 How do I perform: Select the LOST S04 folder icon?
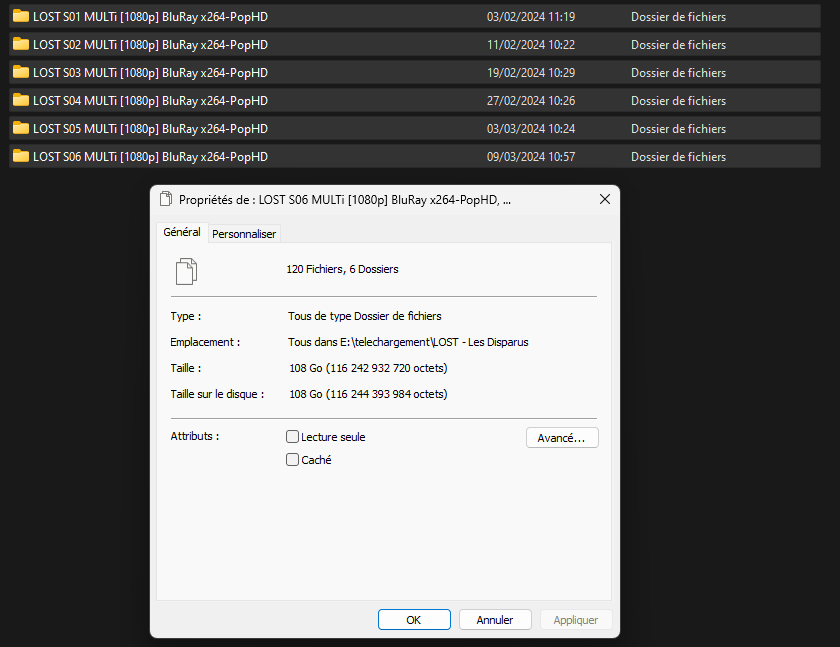pyautogui.click(x=21, y=100)
